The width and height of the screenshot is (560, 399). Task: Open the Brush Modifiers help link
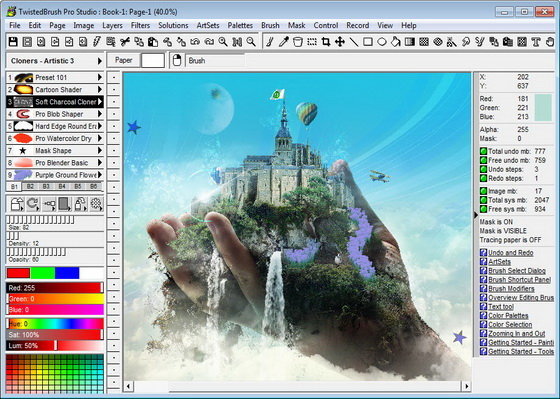(511, 289)
